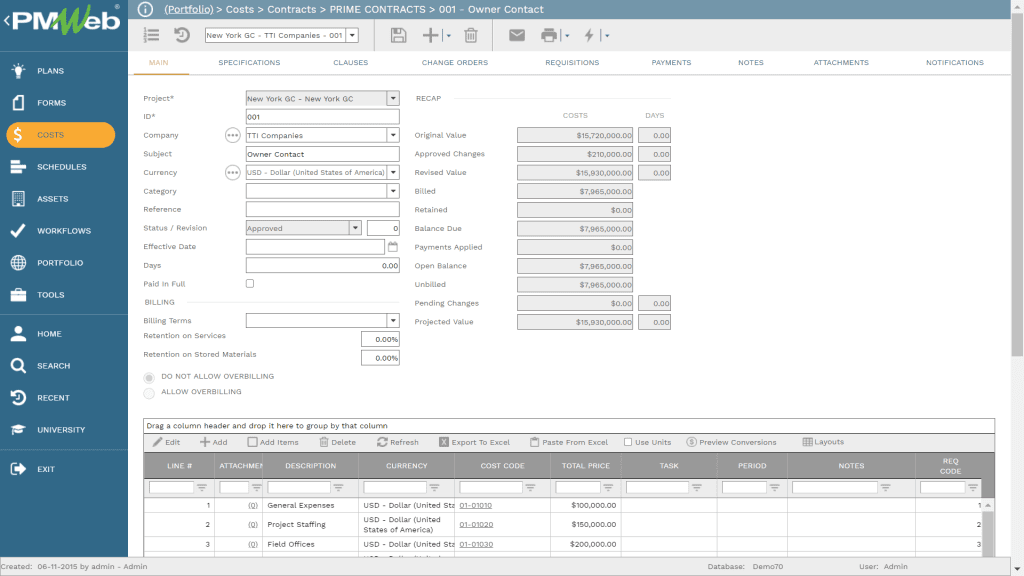Open the Status dropdown arrow

pos(355,228)
